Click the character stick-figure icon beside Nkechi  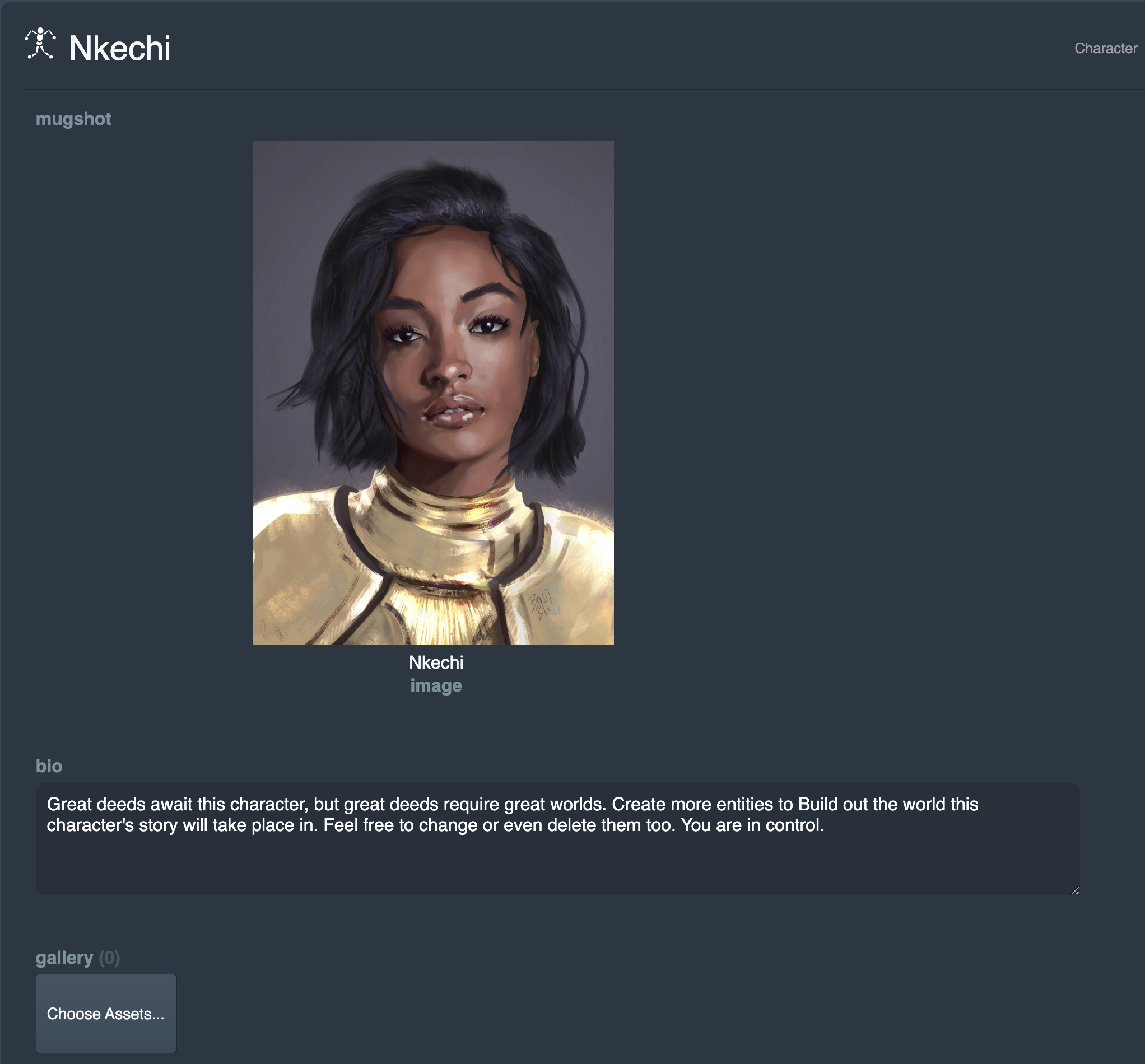point(40,43)
